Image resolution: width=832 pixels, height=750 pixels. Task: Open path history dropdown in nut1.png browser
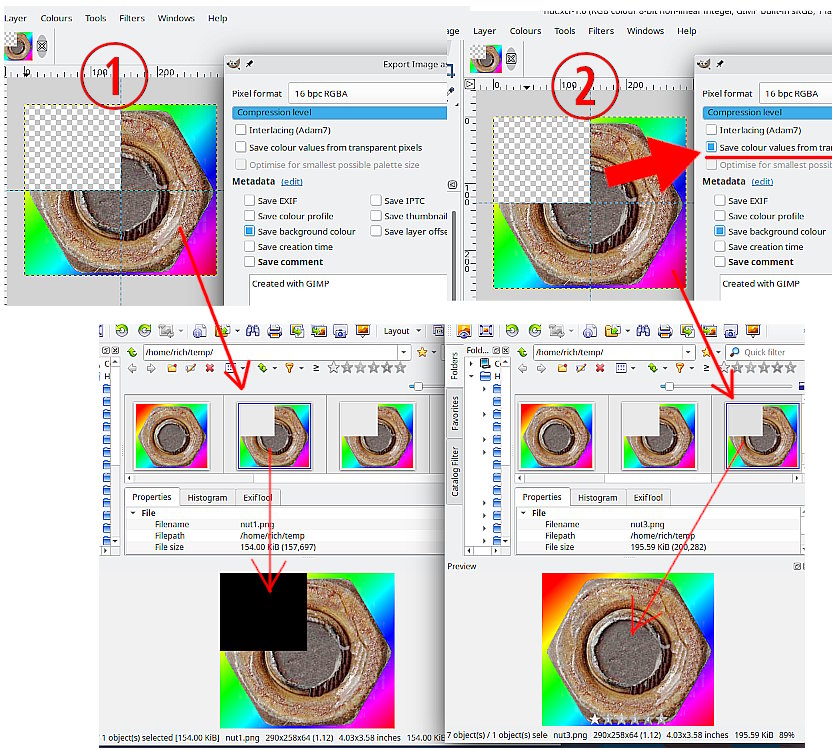pyautogui.click(x=404, y=352)
